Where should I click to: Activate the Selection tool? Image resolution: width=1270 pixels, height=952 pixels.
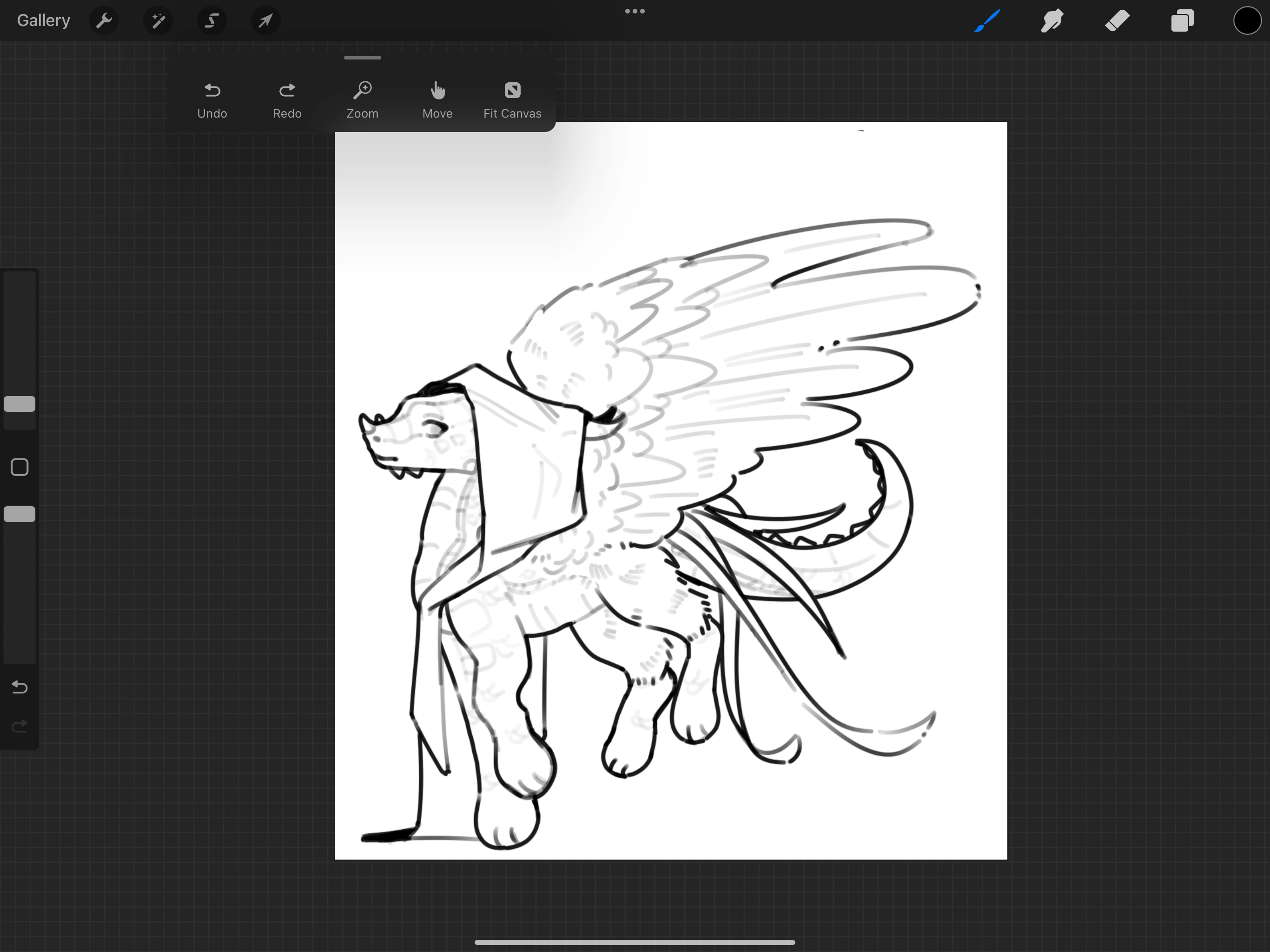pos(212,20)
